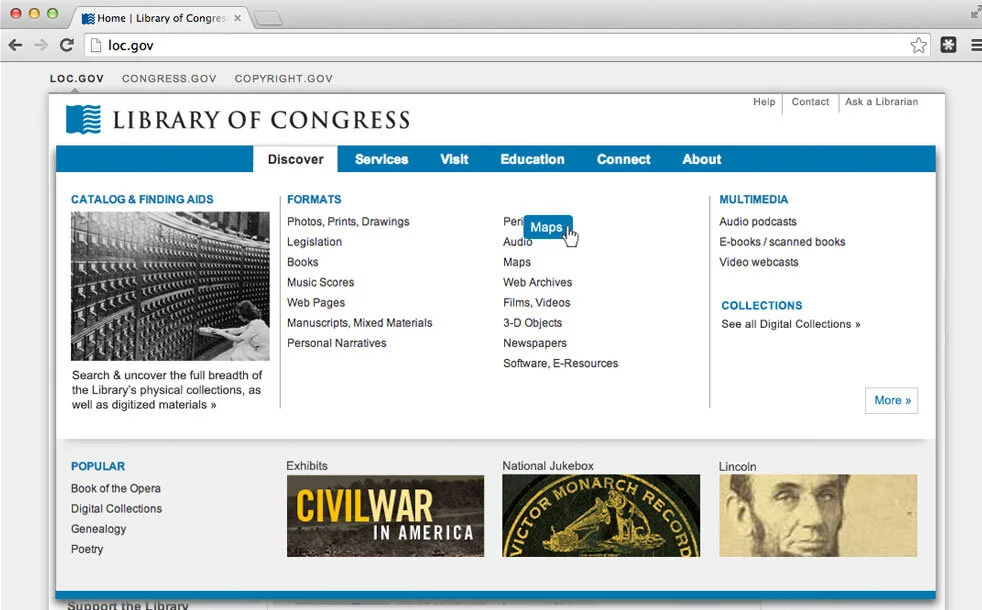Open Software, E-Resources format
The height and width of the screenshot is (610, 982).
pyautogui.click(x=561, y=363)
